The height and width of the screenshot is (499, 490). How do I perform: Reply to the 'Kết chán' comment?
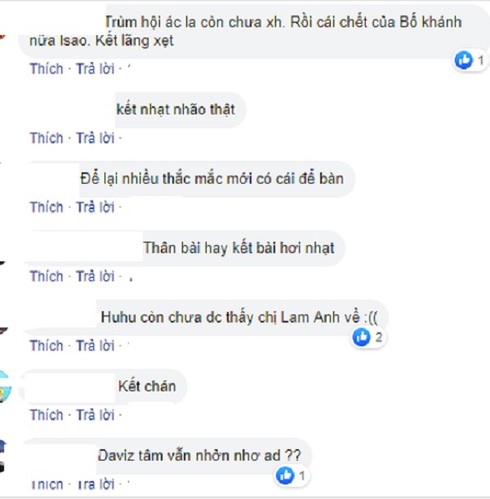point(95,415)
